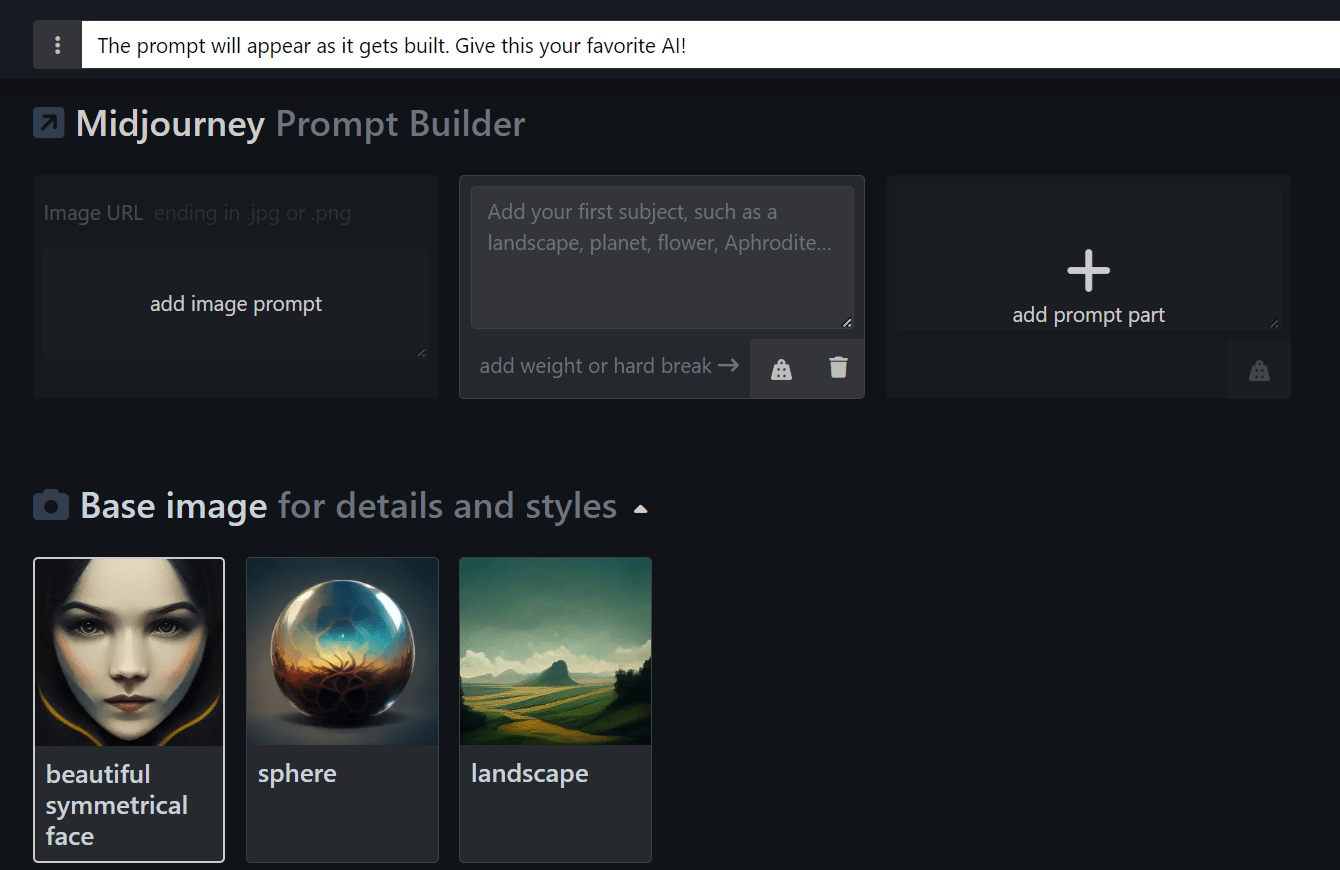This screenshot has height=870, width=1340.
Task: Click the camera icon beside Base image
Action: (51, 505)
